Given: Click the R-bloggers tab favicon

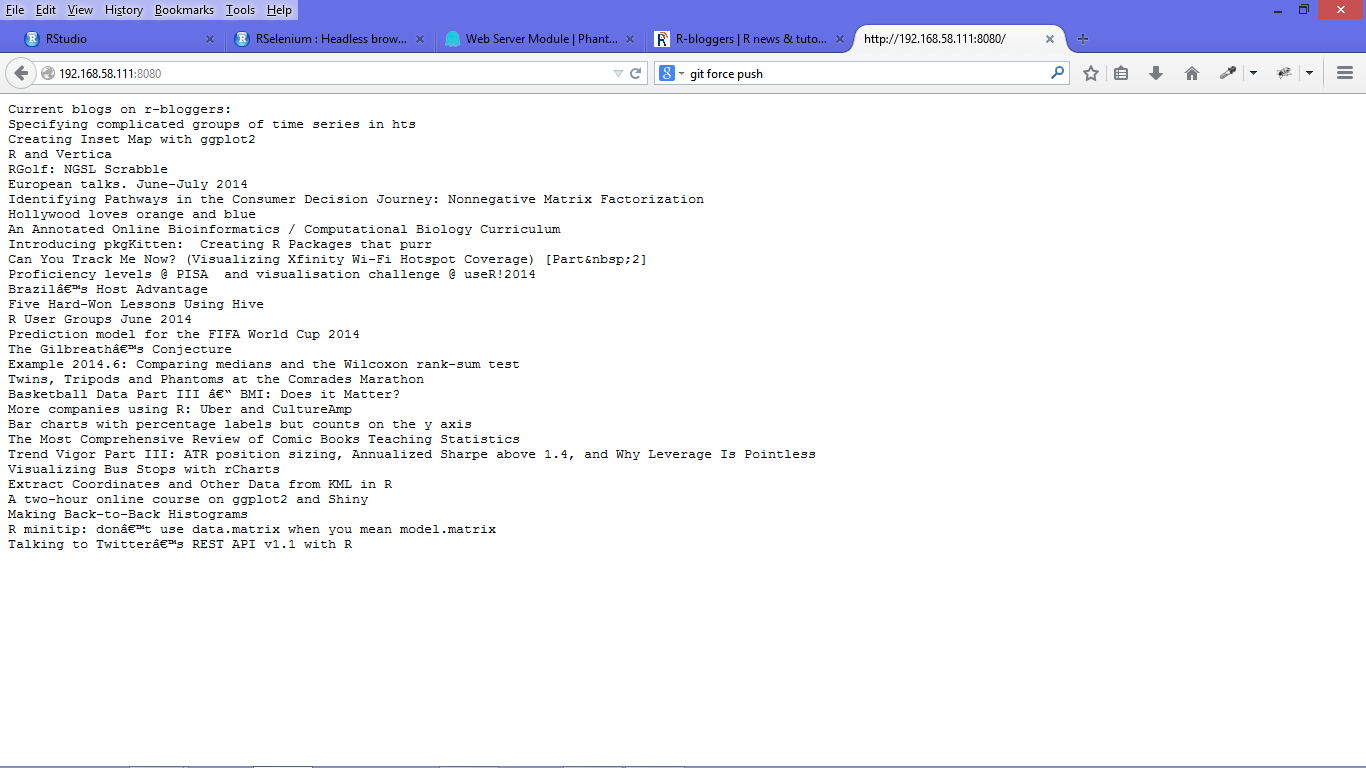Looking at the screenshot, I should click(x=662, y=39).
